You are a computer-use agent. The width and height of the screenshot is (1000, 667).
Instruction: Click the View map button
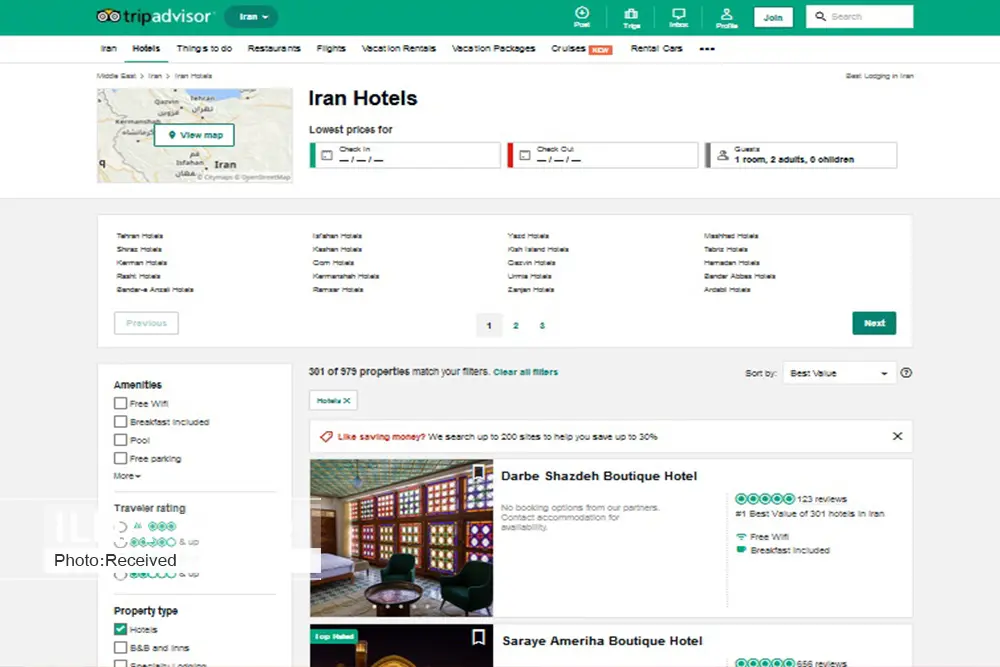195,135
